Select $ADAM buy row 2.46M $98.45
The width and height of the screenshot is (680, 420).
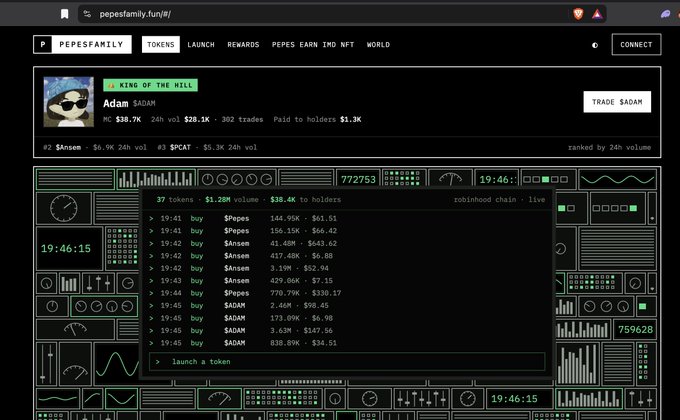click(x=347, y=305)
